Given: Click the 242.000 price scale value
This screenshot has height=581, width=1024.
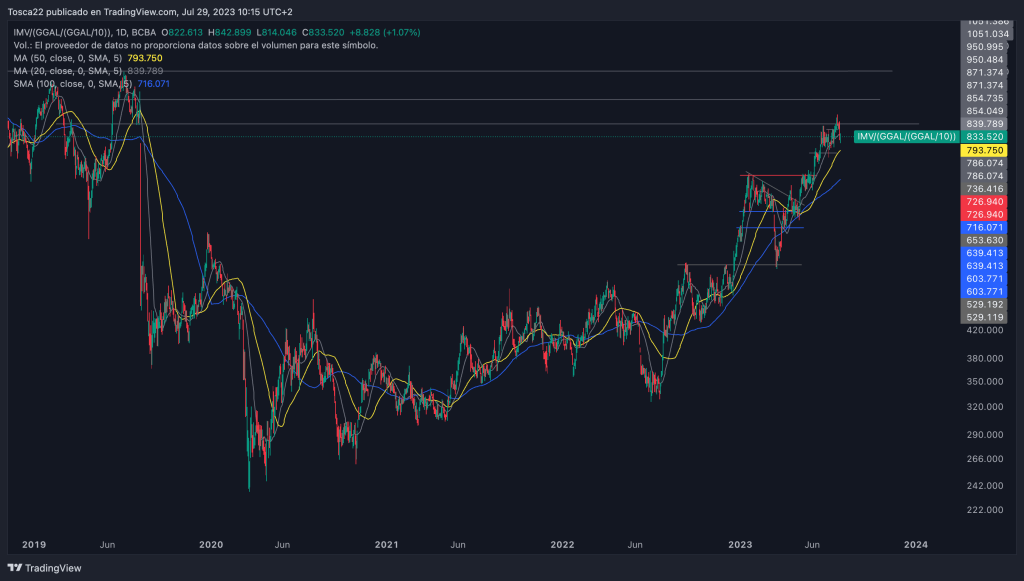Looking at the screenshot, I should click(984, 486).
